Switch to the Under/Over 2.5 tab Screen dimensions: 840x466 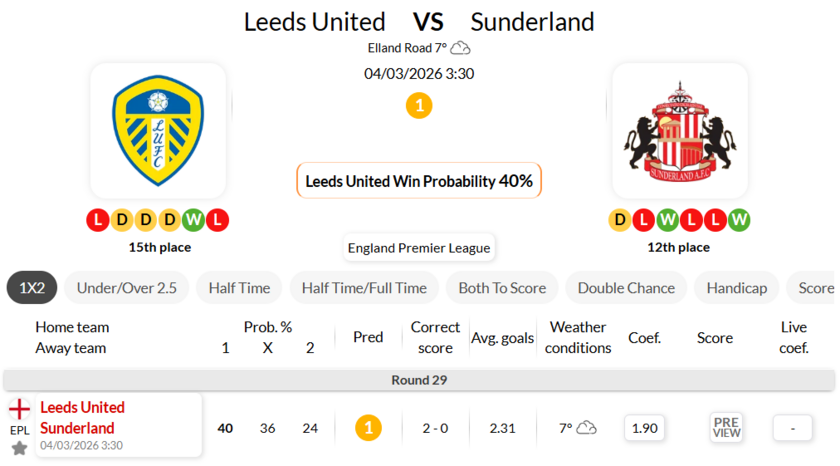pyautogui.click(x=127, y=288)
